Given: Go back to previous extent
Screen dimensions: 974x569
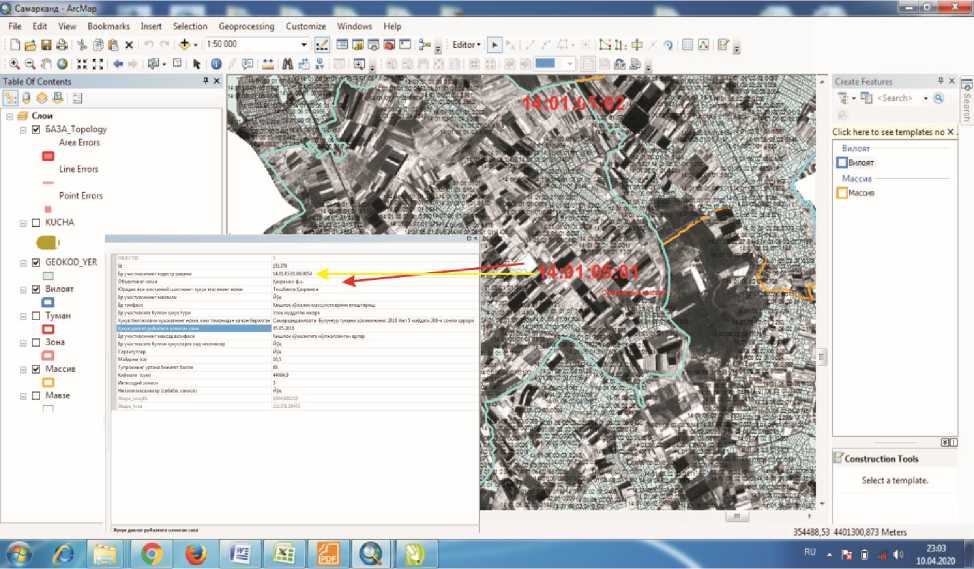Looking at the screenshot, I should 118,64.
